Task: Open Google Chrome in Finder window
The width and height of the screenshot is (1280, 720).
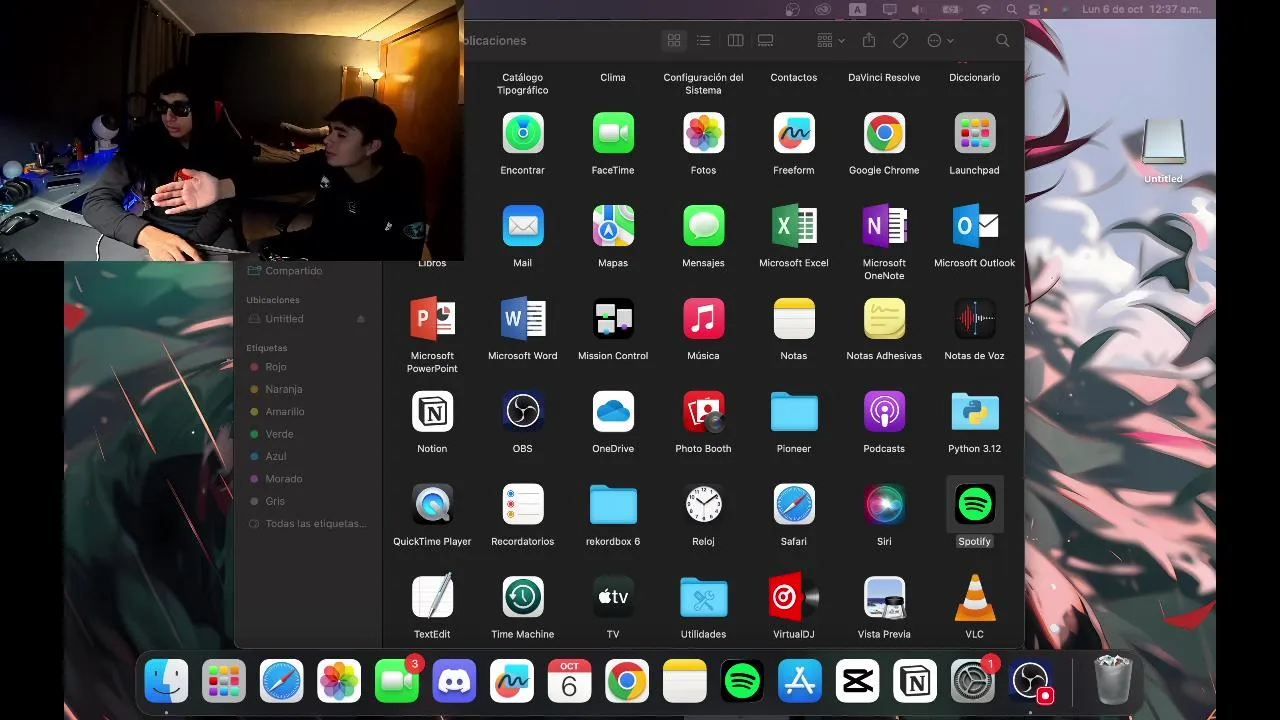Action: click(x=884, y=133)
